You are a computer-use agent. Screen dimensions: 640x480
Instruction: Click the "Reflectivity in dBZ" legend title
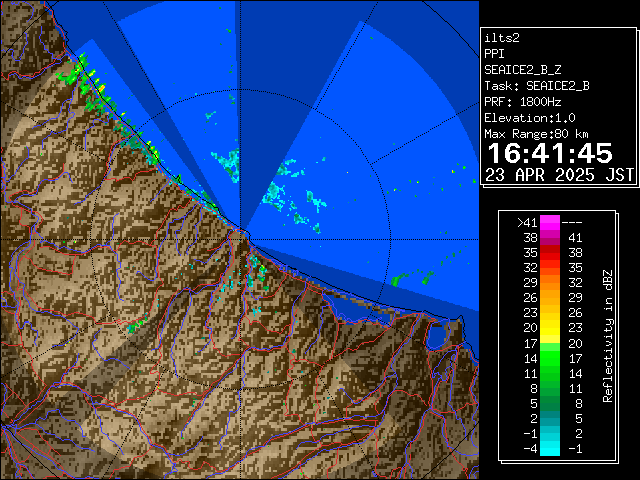[608, 336]
